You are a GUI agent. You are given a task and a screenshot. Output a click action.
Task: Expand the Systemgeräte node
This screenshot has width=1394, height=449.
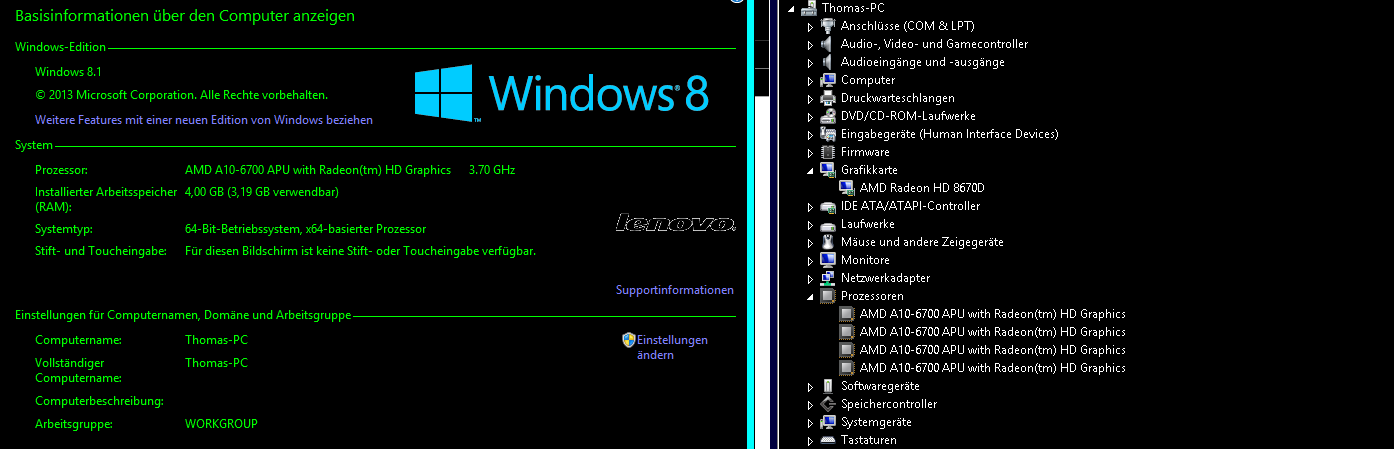click(x=811, y=422)
